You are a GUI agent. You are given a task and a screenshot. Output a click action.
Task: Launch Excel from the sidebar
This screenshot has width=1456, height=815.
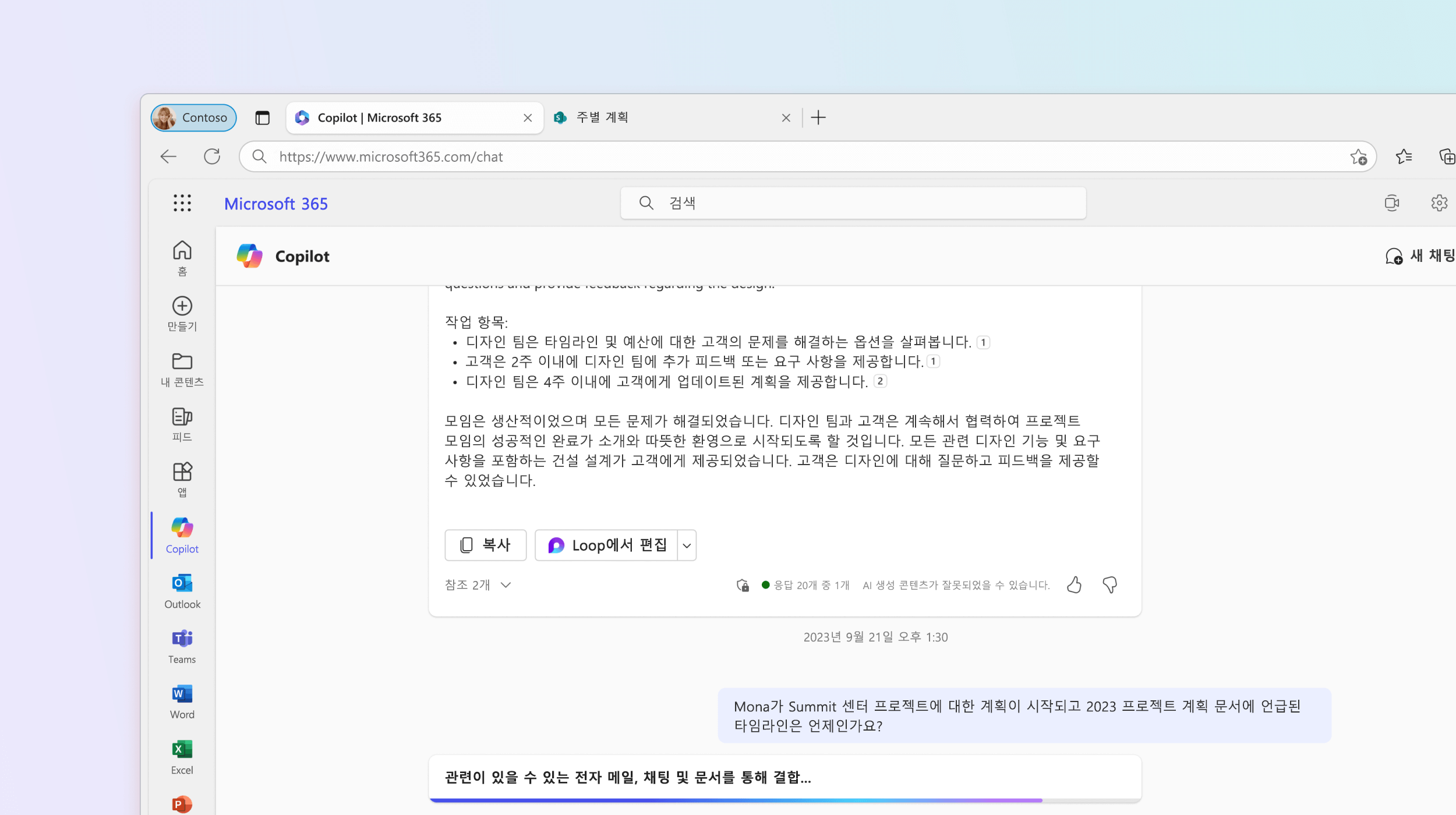click(x=182, y=757)
